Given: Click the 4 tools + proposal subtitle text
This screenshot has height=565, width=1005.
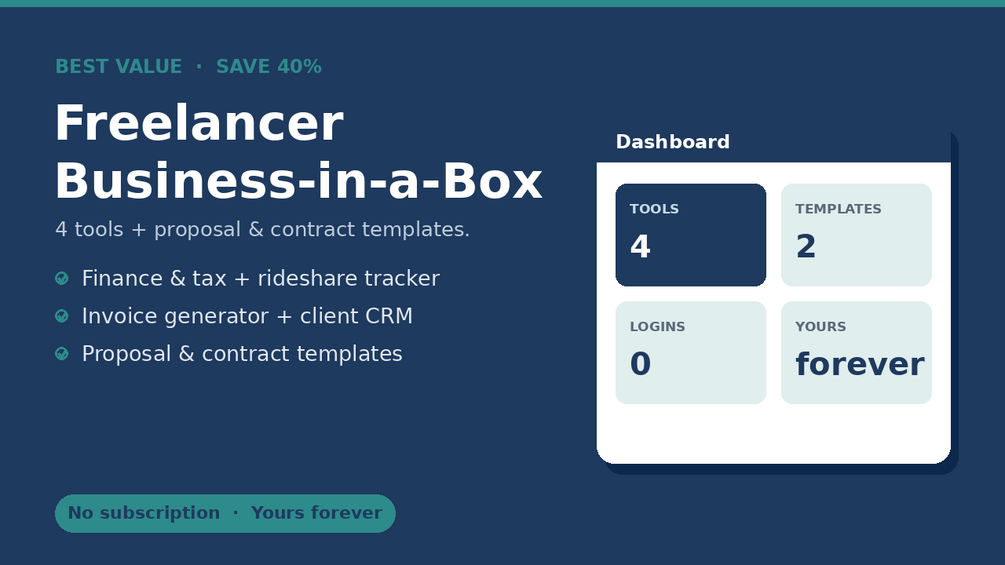Looking at the screenshot, I should tap(263, 229).
